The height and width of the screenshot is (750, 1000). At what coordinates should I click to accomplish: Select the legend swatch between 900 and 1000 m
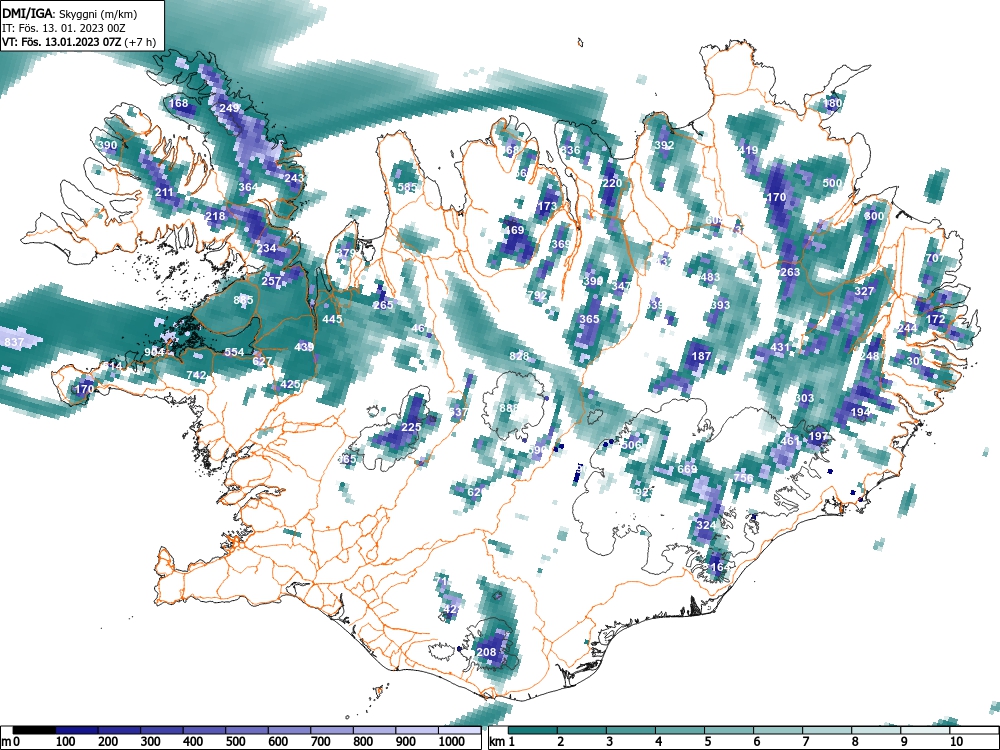(x=416, y=730)
